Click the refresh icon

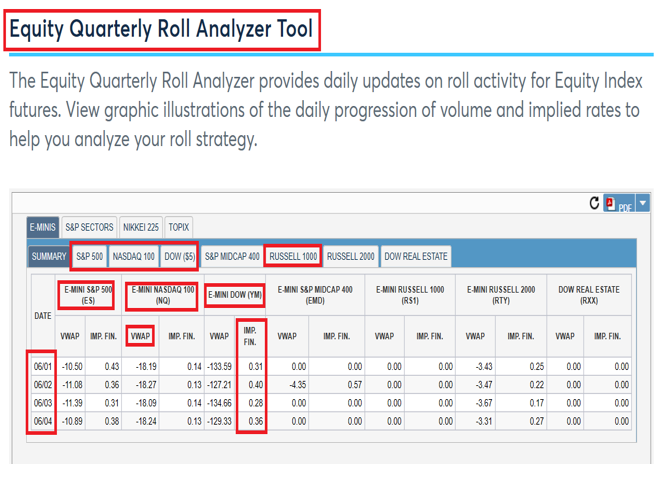594,203
